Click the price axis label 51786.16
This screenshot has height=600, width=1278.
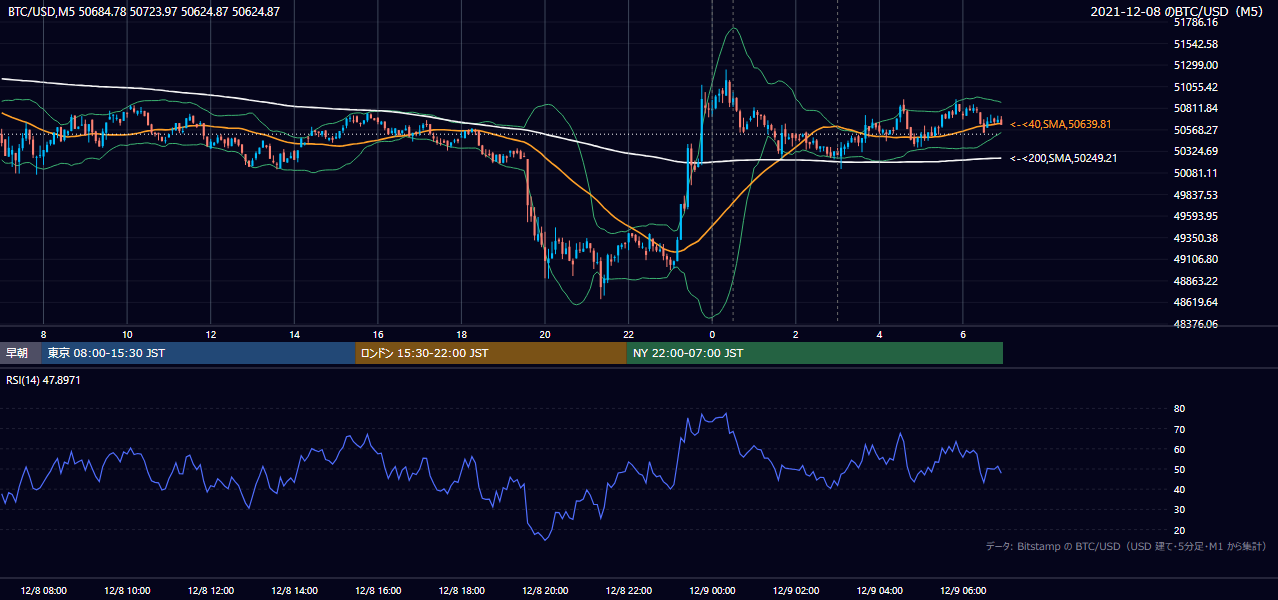tap(1195, 22)
